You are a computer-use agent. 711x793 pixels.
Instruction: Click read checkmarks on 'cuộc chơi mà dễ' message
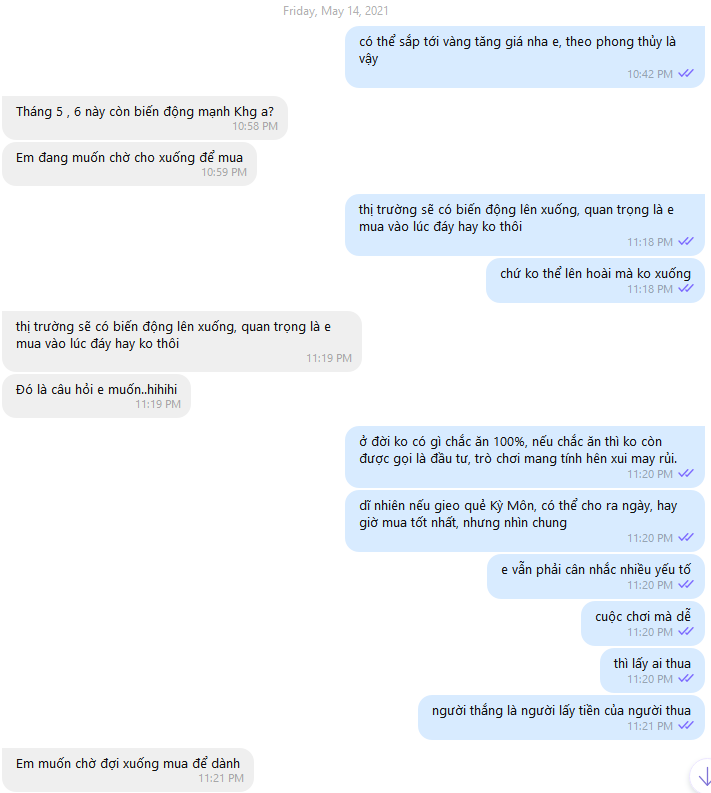coord(686,632)
